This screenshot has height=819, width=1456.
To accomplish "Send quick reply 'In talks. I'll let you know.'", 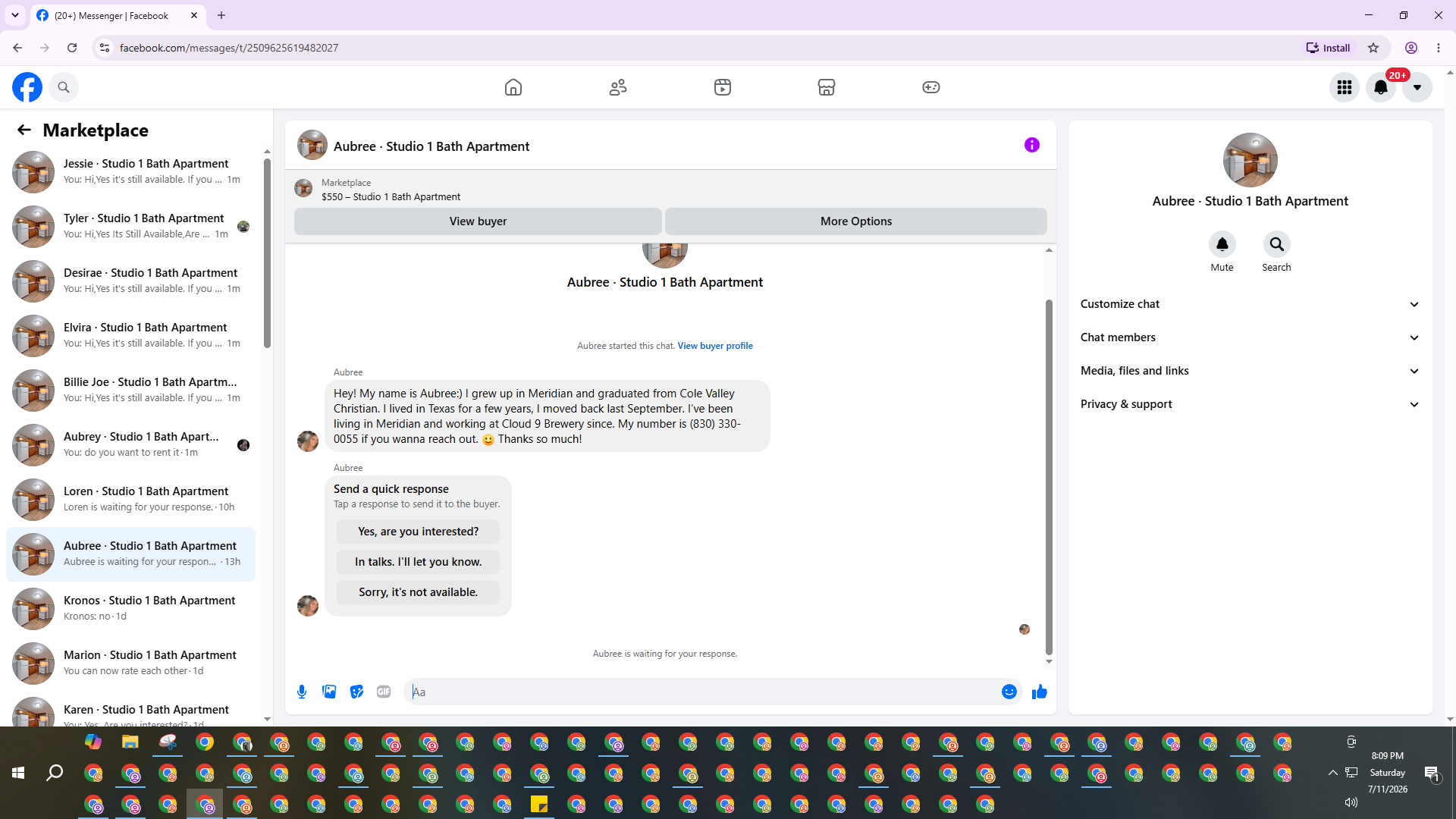I will pyautogui.click(x=419, y=562).
